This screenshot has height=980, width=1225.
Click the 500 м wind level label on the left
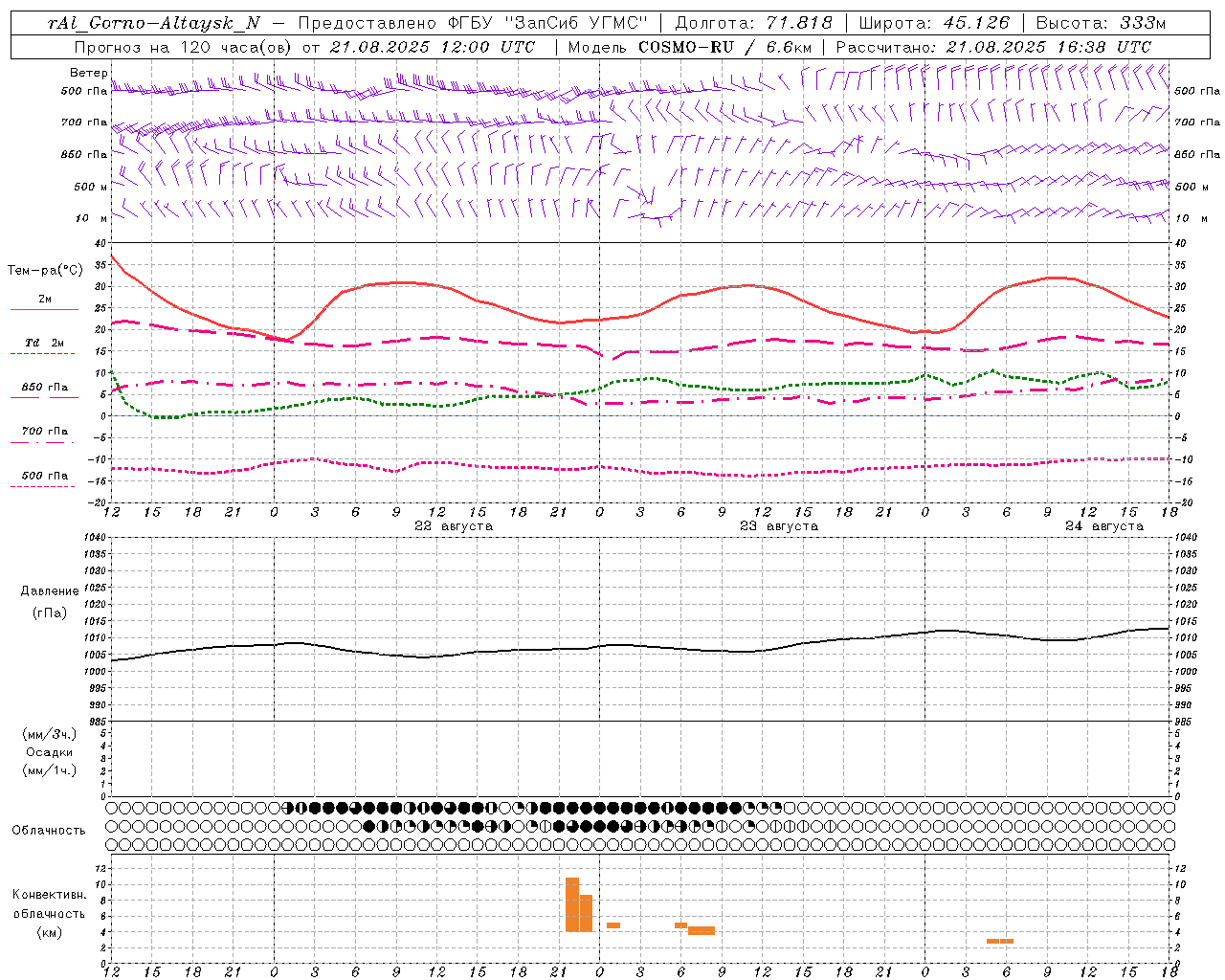pyautogui.click(x=92, y=187)
